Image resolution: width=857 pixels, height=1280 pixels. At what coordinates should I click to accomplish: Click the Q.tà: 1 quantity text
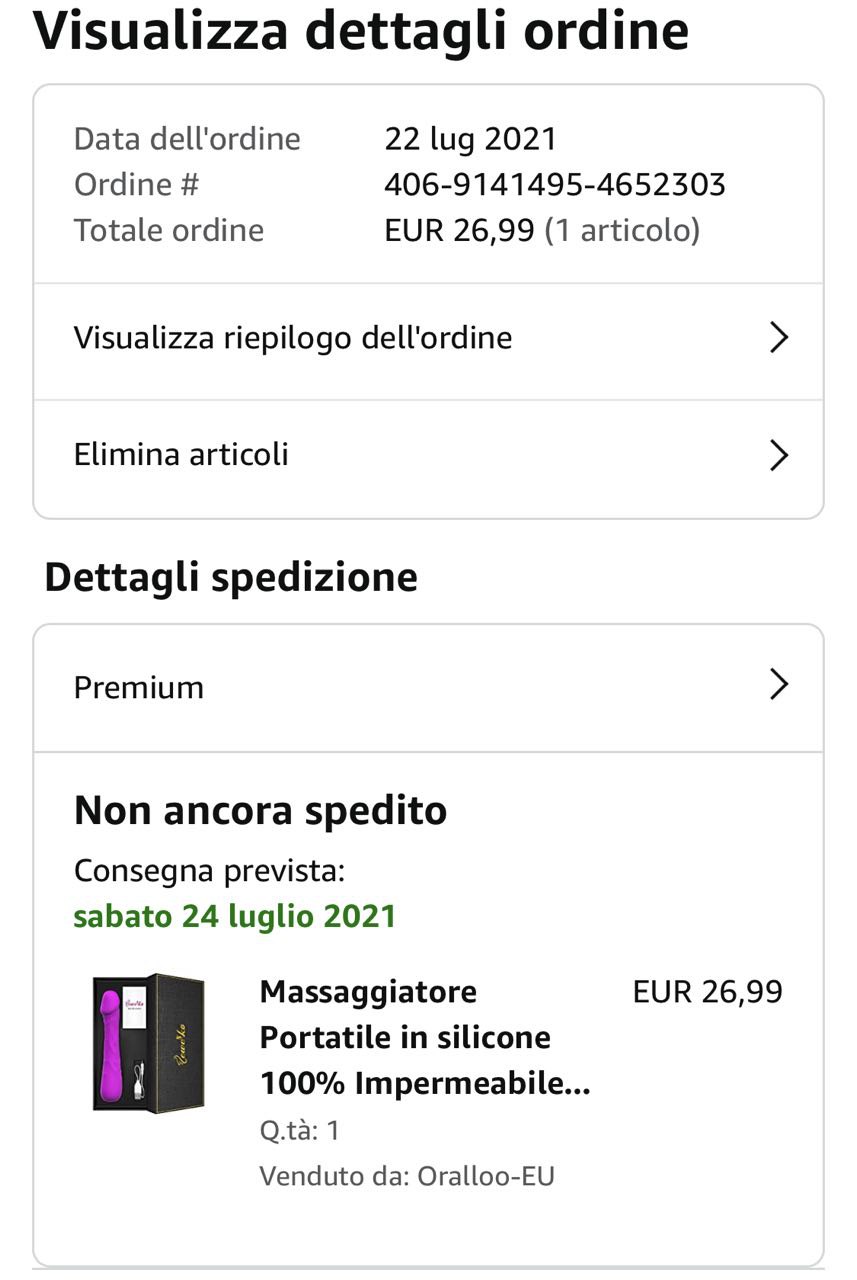click(299, 1131)
